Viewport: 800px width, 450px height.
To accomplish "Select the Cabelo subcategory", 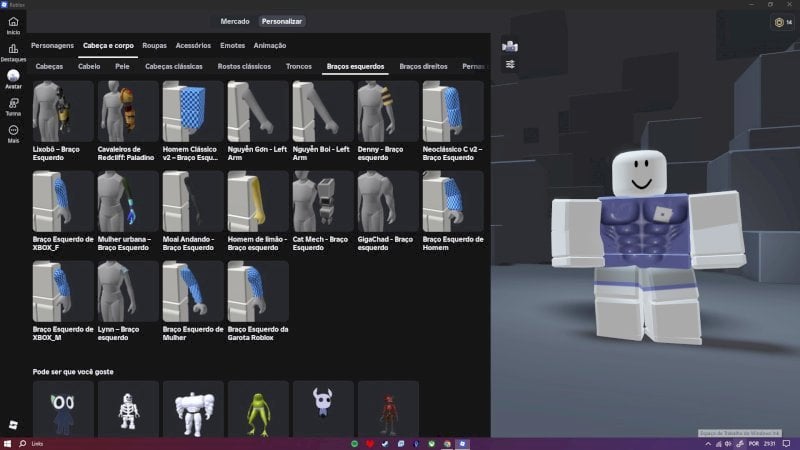I will [89, 66].
